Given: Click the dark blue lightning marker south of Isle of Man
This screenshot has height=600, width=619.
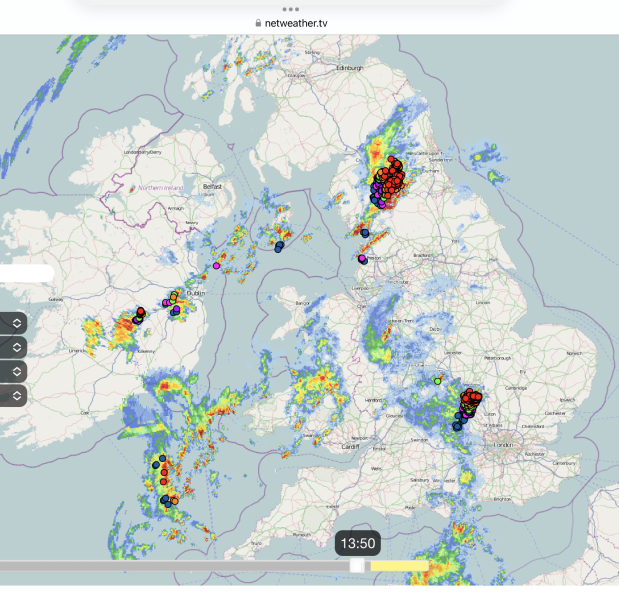Looking at the screenshot, I should [x=279, y=247].
